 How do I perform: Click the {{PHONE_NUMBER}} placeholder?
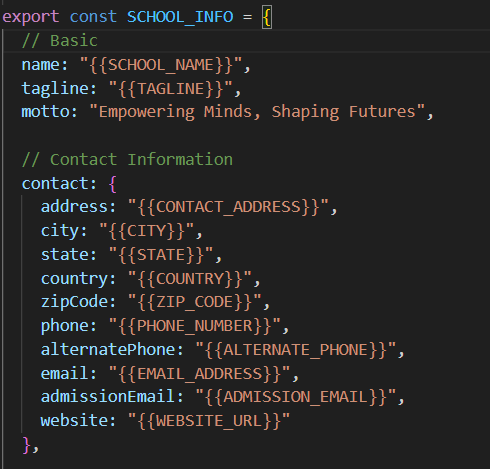[x=195, y=326]
